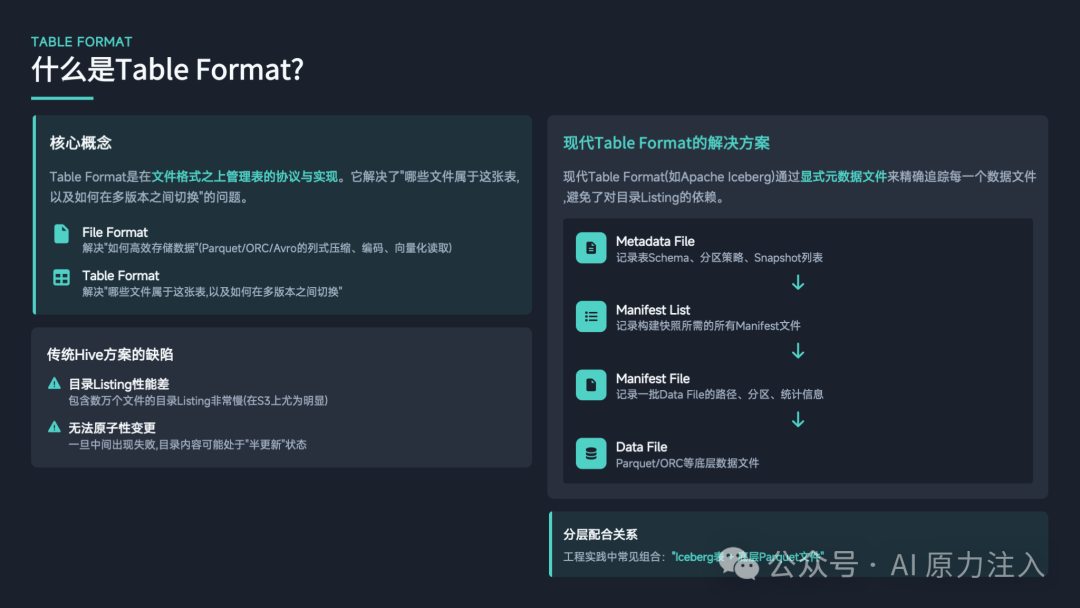Click the title "什么是Table Format?"
The image size is (1080, 608).
(x=167, y=70)
